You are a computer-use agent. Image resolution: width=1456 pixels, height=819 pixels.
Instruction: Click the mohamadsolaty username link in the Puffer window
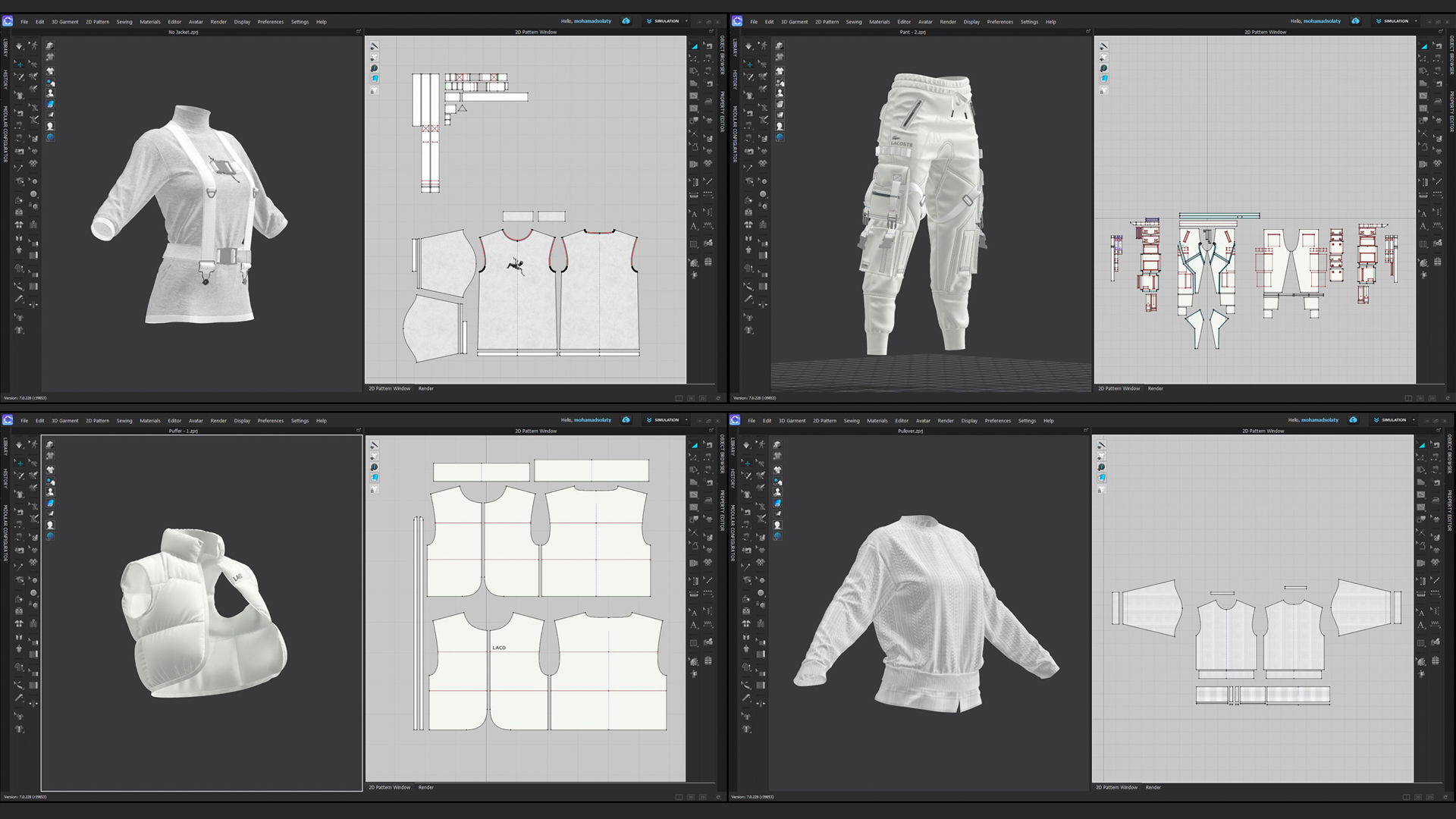pyautogui.click(x=592, y=420)
